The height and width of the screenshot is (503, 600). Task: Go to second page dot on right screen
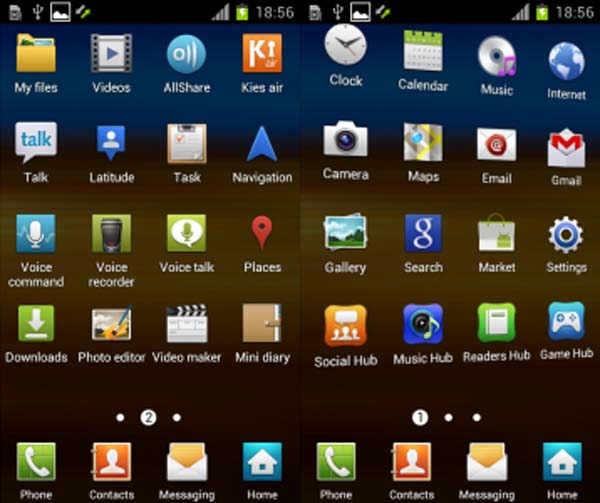[x=448, y=417]
